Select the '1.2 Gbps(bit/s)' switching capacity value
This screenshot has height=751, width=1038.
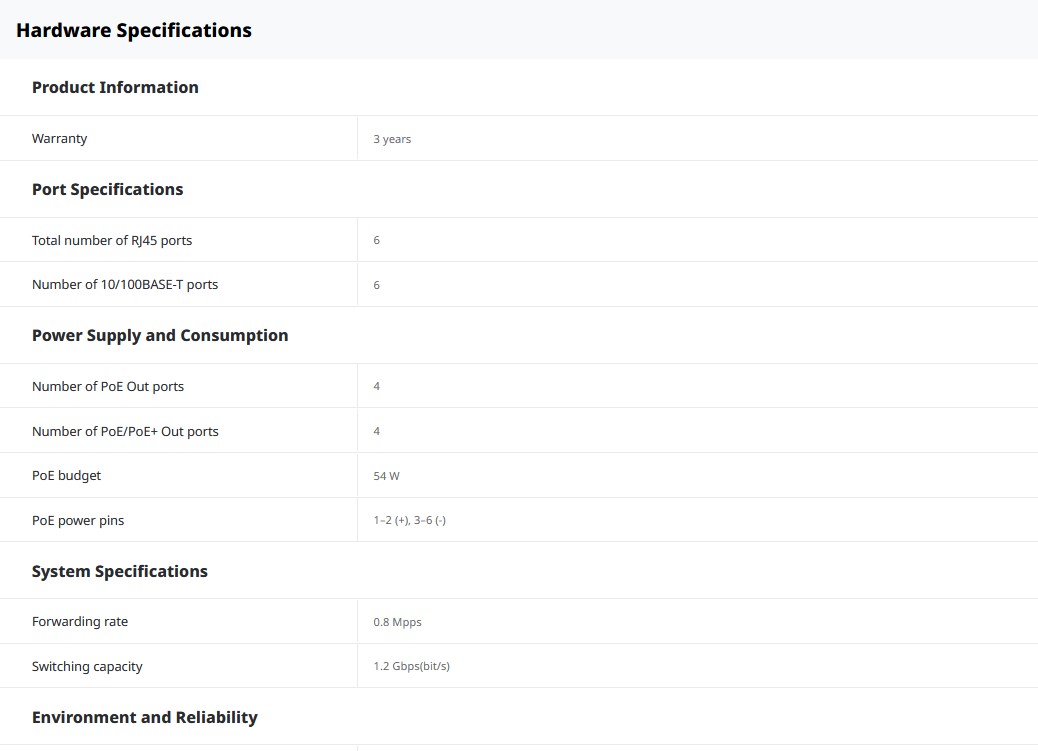pyautogui.click(x=411, y=666)
